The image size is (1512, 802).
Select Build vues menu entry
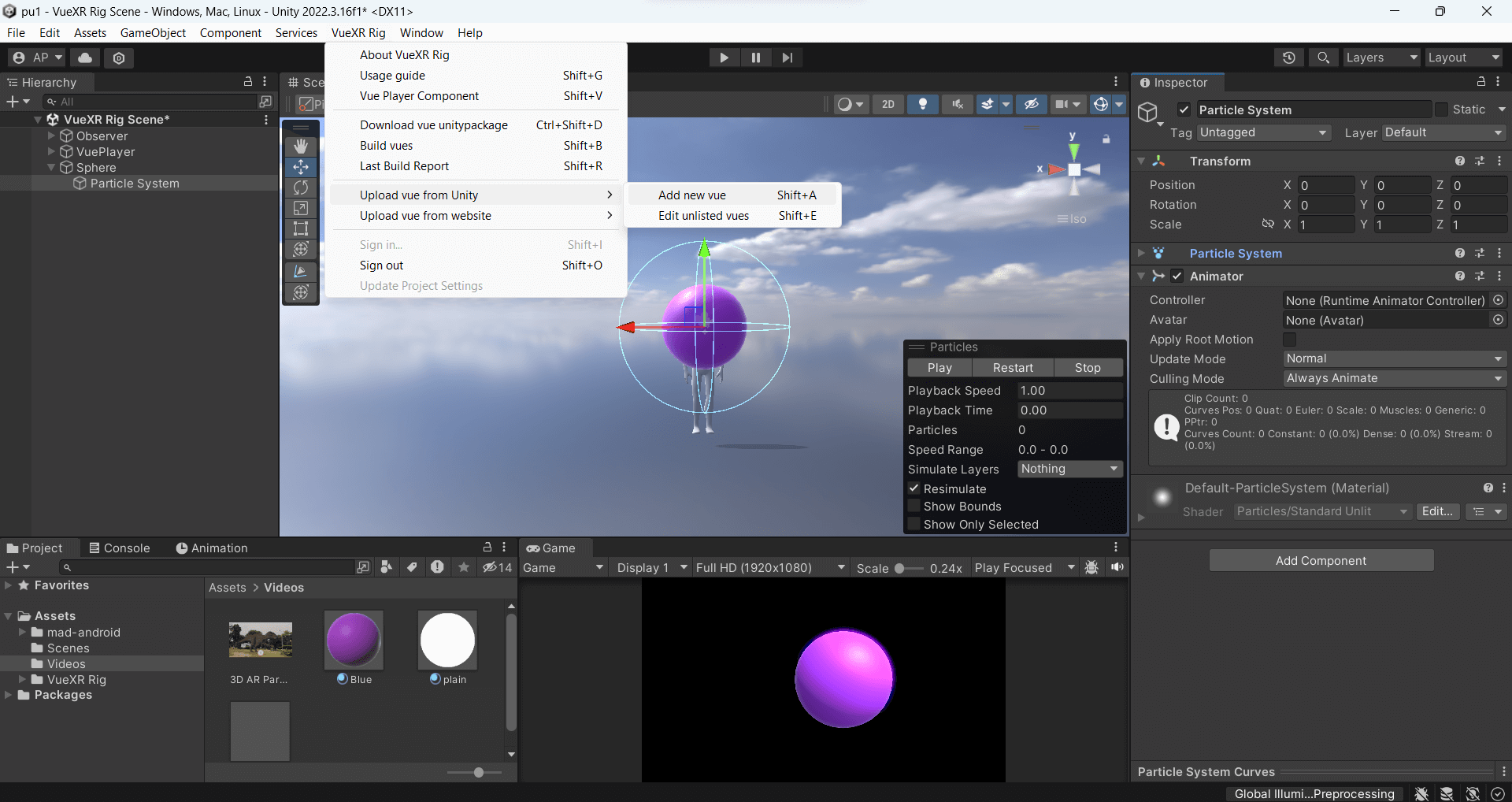click(476, 145)
